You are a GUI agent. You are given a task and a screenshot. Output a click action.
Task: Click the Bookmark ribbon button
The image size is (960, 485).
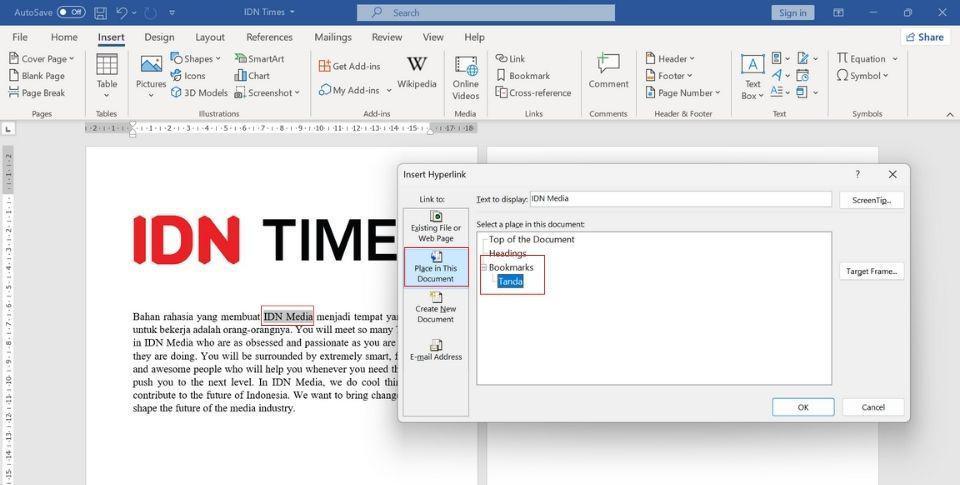click(523, 76)
